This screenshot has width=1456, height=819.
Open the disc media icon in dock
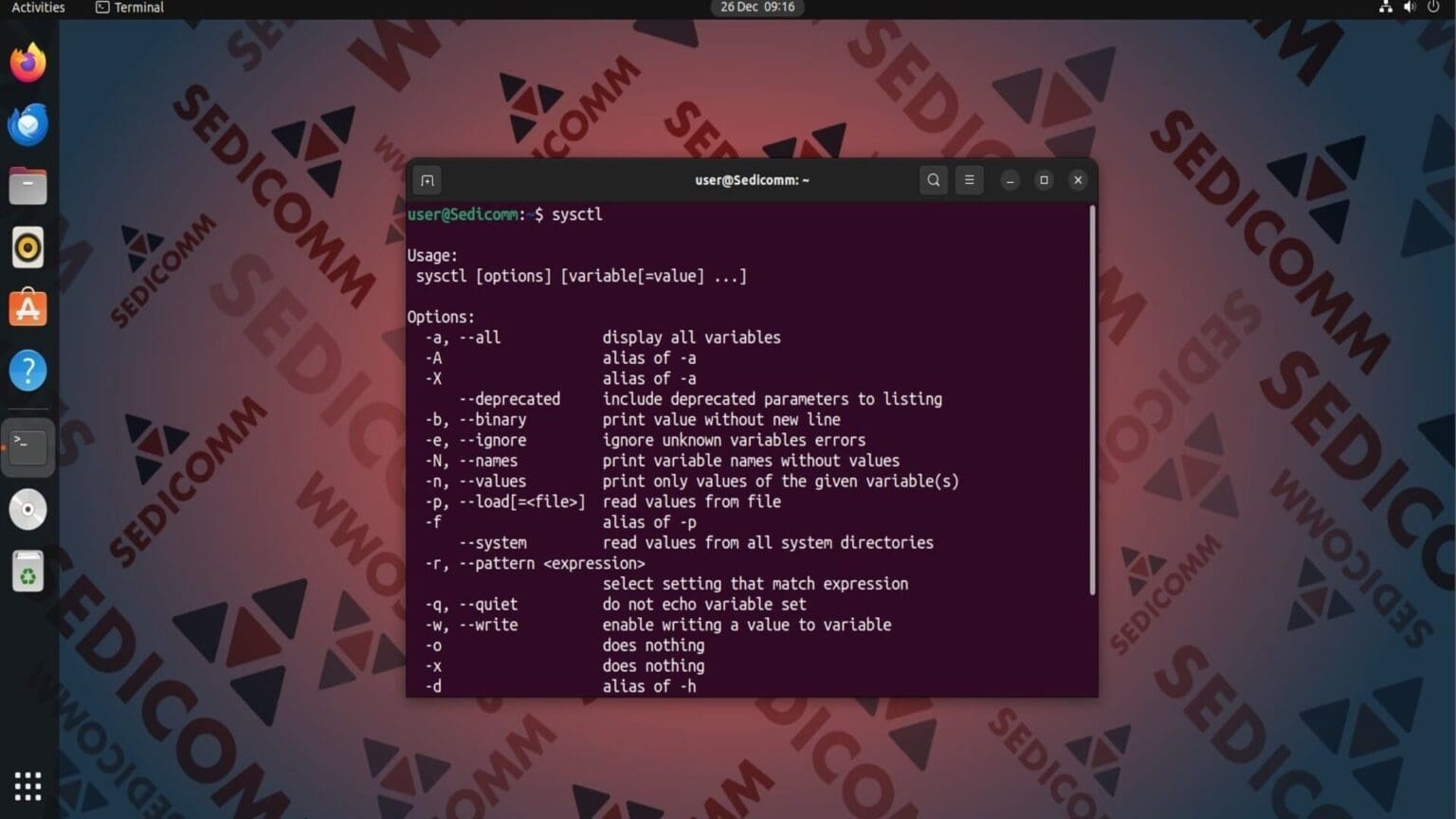[x=27, y=510]
